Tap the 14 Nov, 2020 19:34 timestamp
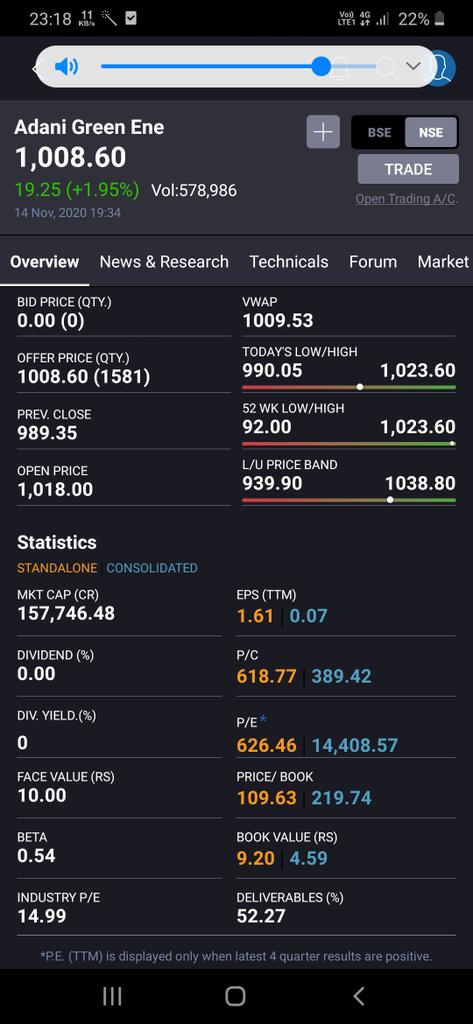The image size is (473, 1024). [x=67, y=213]
